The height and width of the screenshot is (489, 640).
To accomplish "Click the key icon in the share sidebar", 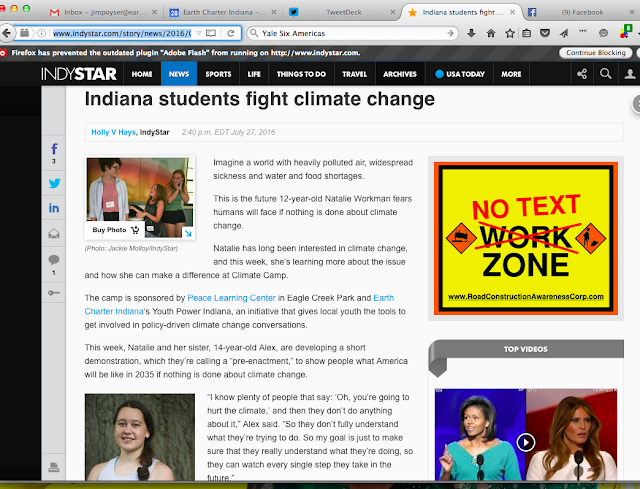I will point(54,293).
